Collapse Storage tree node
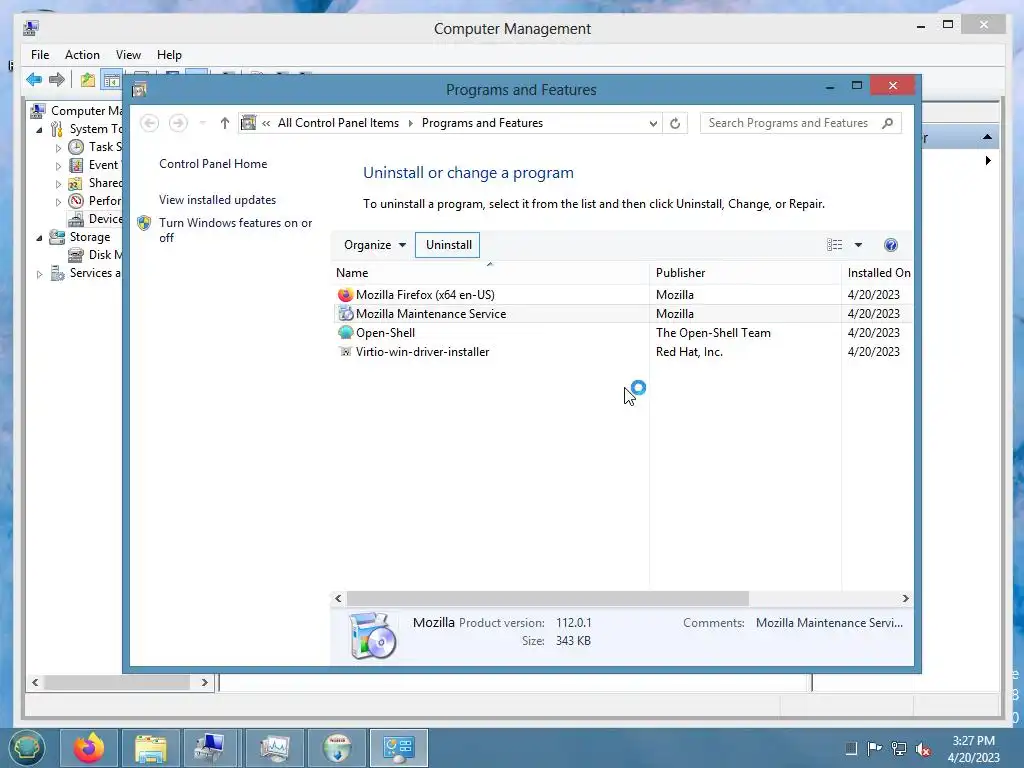The height and width of the screenshot is (768, 1024). [x=39, y=238]
